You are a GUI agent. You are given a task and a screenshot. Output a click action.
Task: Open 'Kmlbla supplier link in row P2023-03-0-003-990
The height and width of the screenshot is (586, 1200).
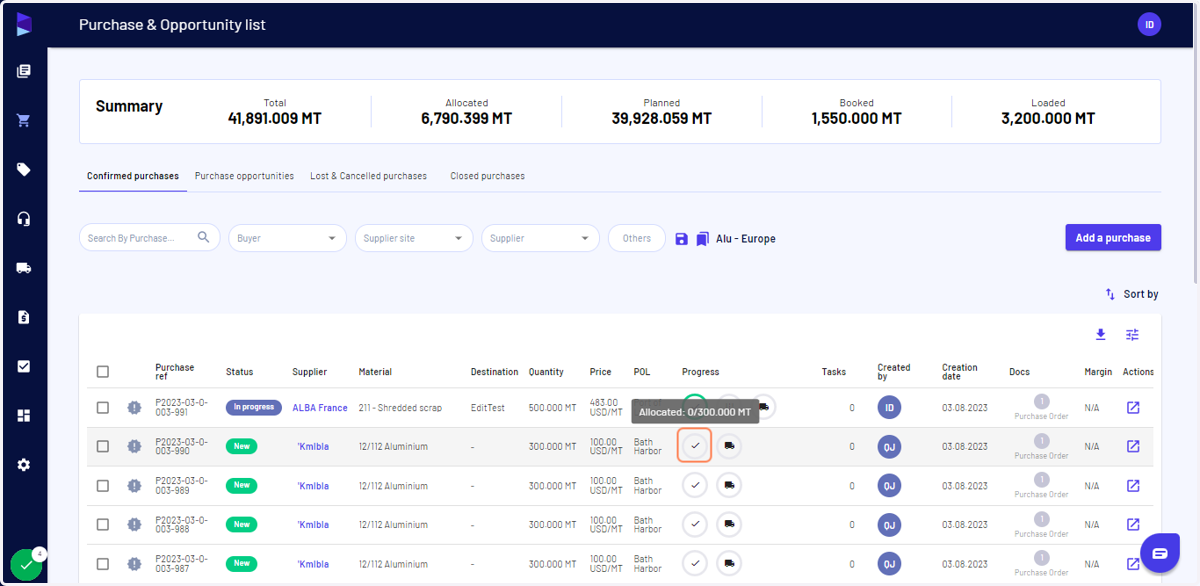[313, 447]
